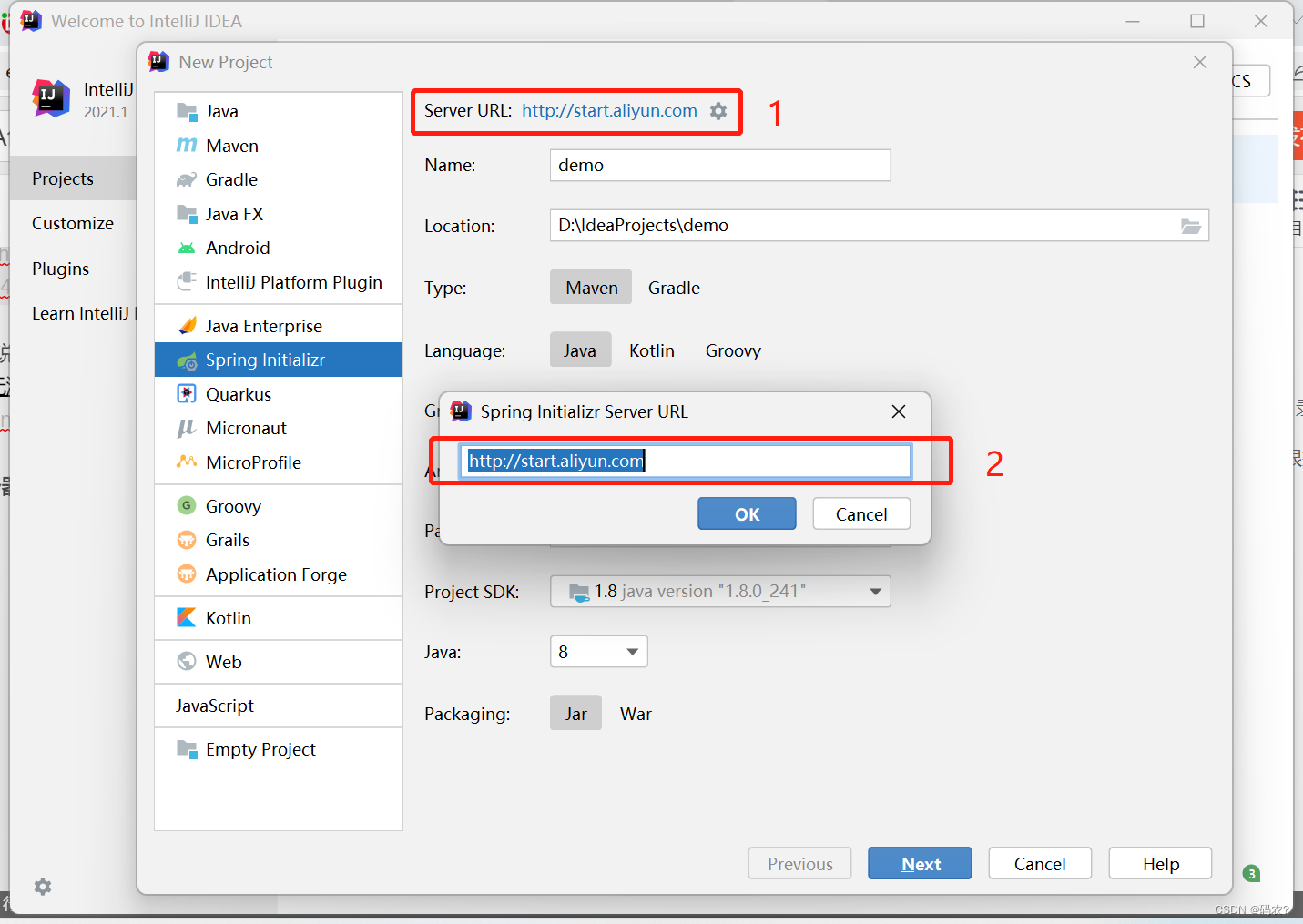Confirm server URL with OK button
The width and height of the screenshot is (1303, 924).
click(747, 514)
